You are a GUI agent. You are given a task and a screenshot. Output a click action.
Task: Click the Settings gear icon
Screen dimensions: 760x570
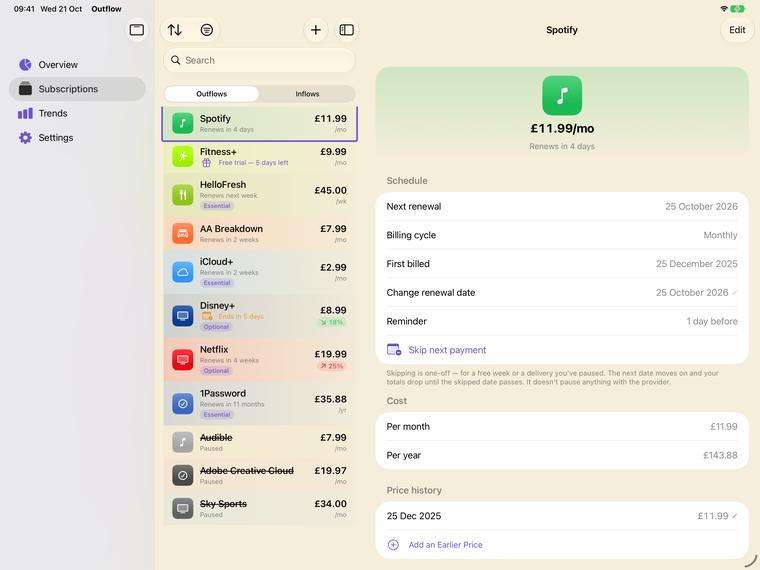(25, 138)
